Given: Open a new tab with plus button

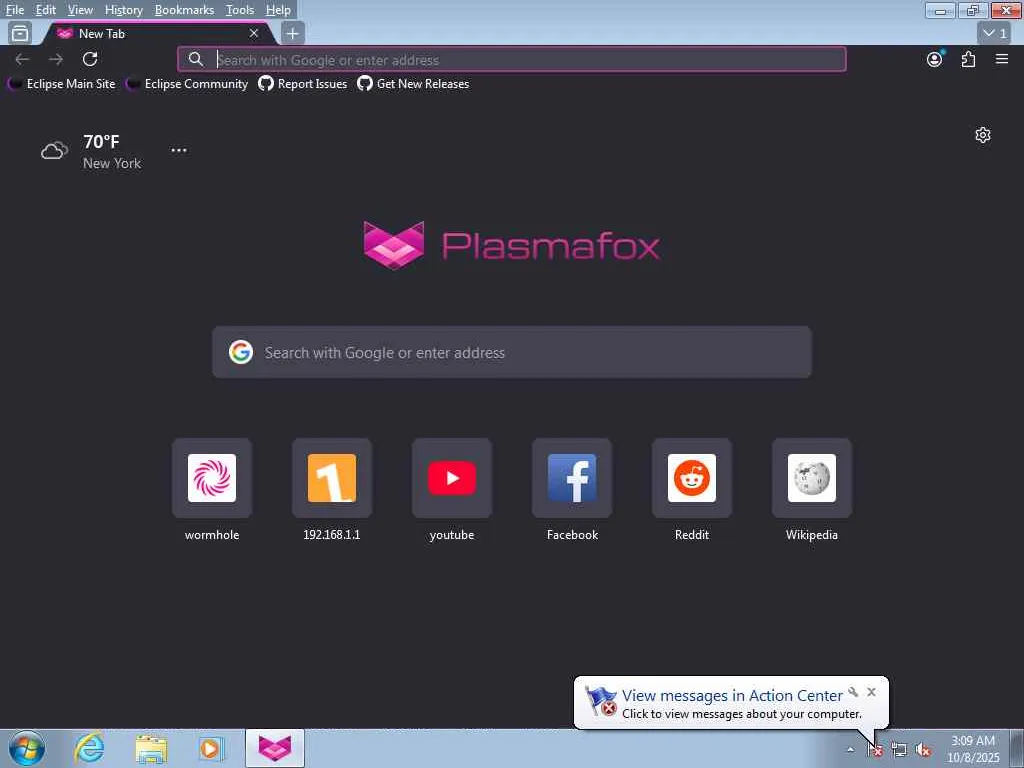Looking at the screenshot, I should [293, 33].
